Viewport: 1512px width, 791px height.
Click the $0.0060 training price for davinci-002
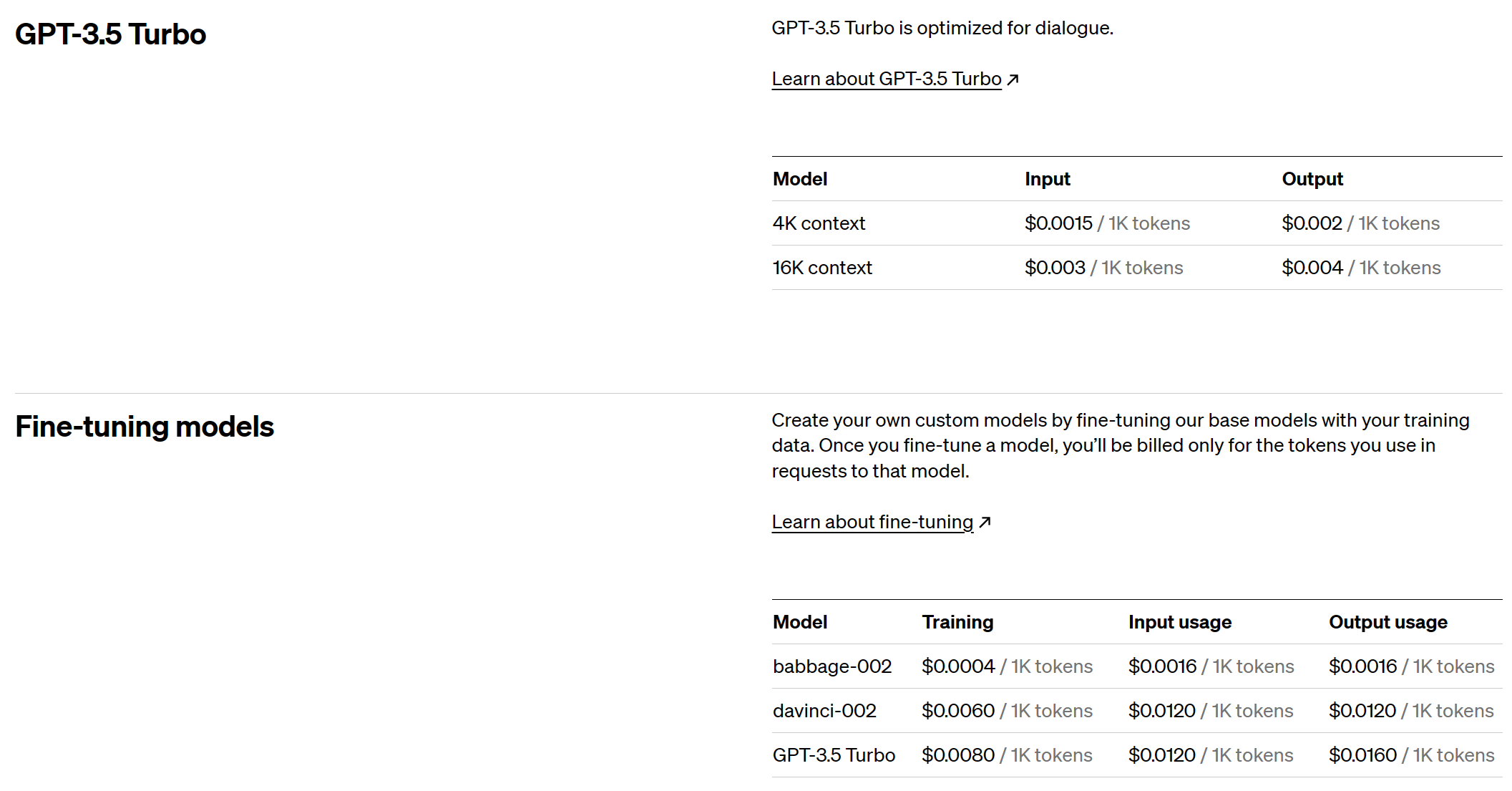tap(958, 711)
